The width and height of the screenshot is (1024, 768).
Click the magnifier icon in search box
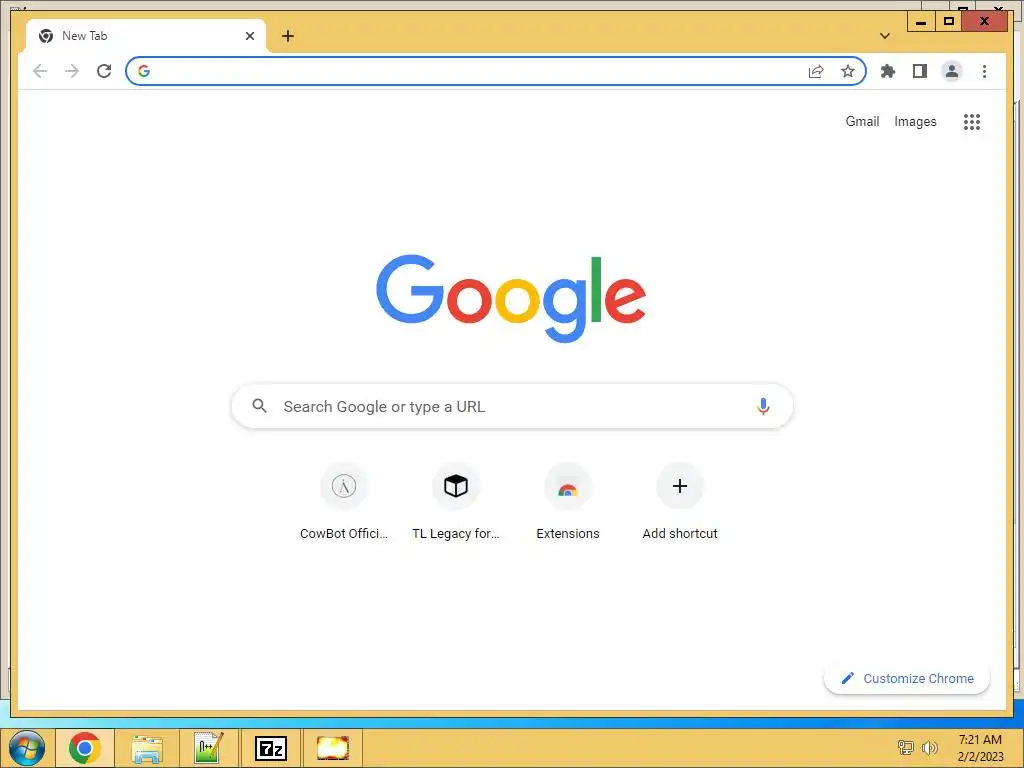pos(259,406)
